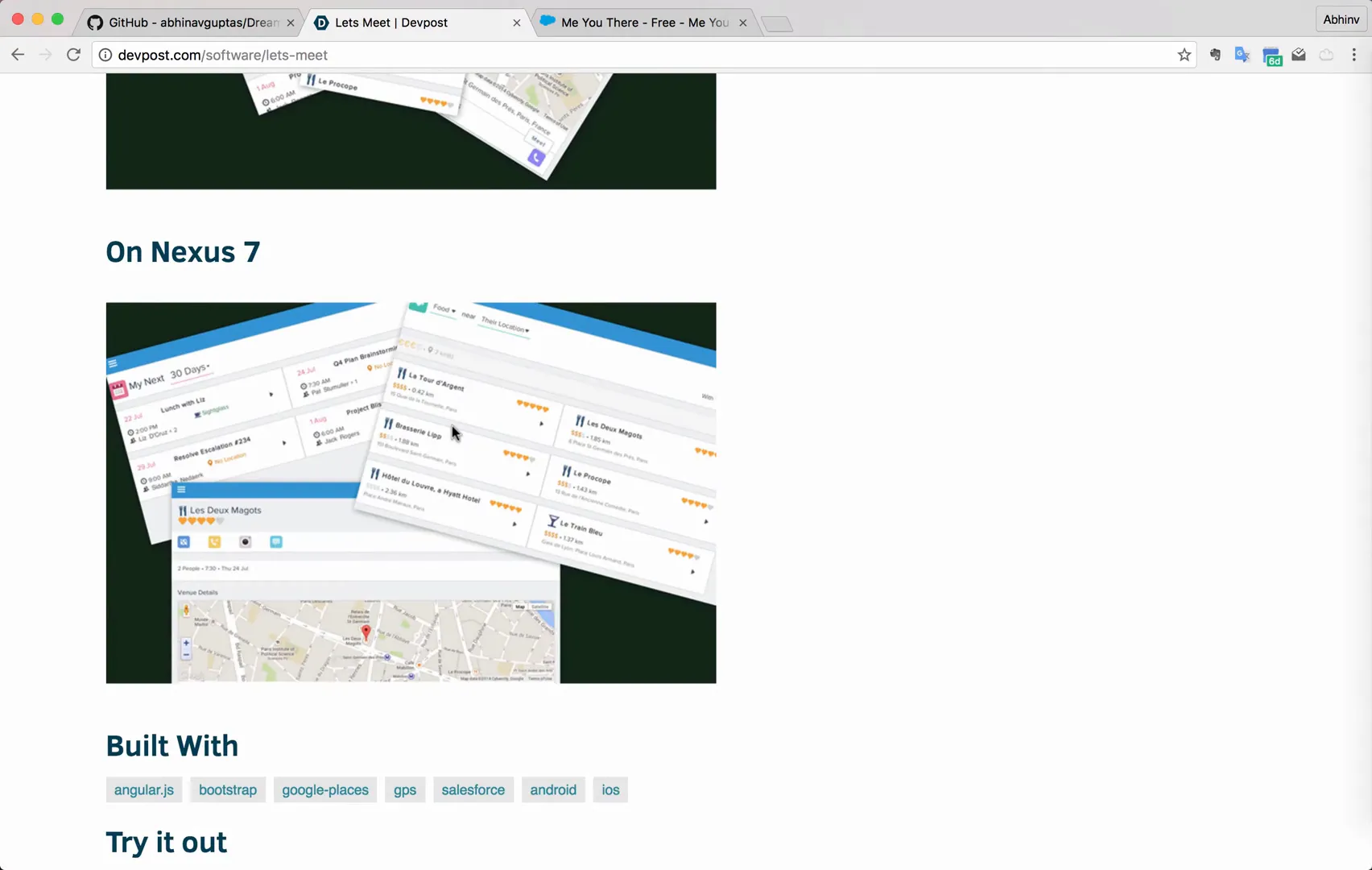This screenshot has width=1372, height=870.
Task: View site information icon in address bar
Action: tap(105, 55)
